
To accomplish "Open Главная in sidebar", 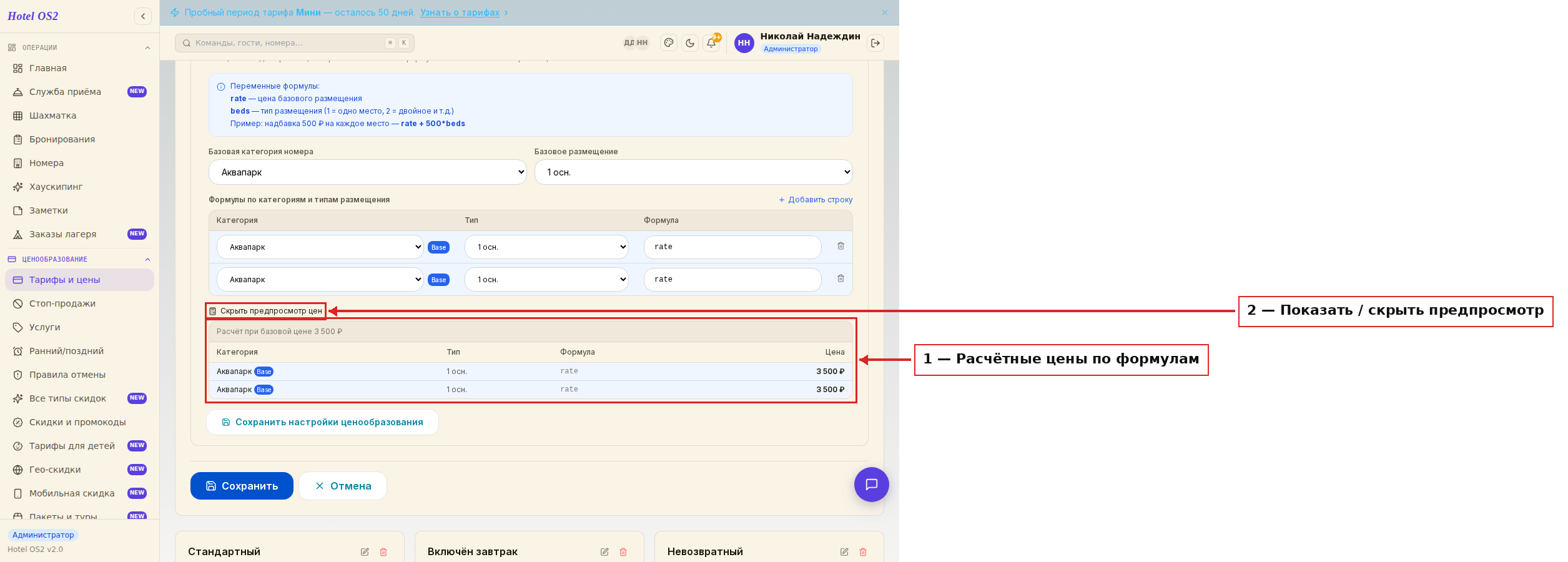I will pyautogui.click(x=79, y=68).
